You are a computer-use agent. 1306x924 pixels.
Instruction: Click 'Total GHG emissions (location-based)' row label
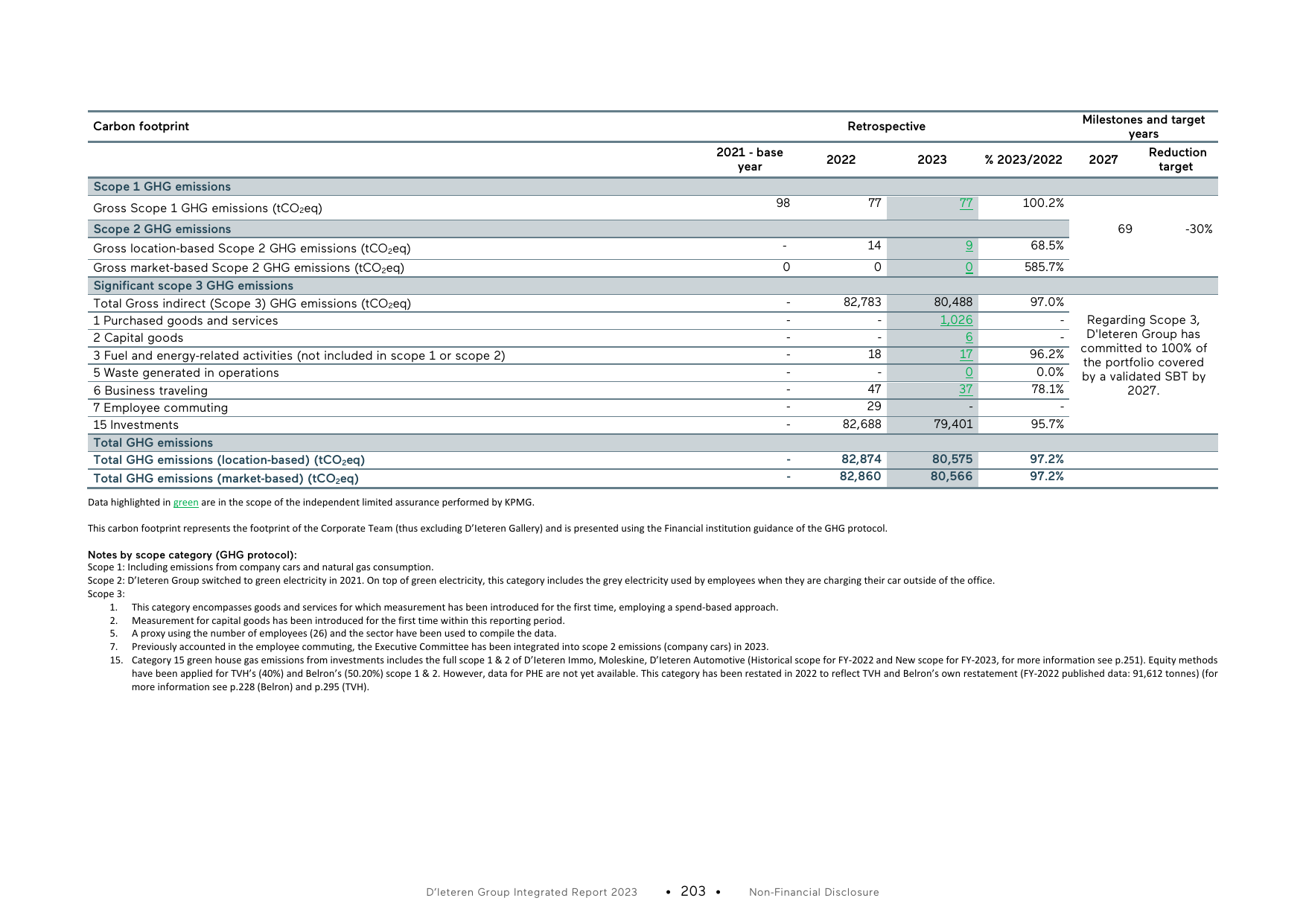[x=229, y=460]
